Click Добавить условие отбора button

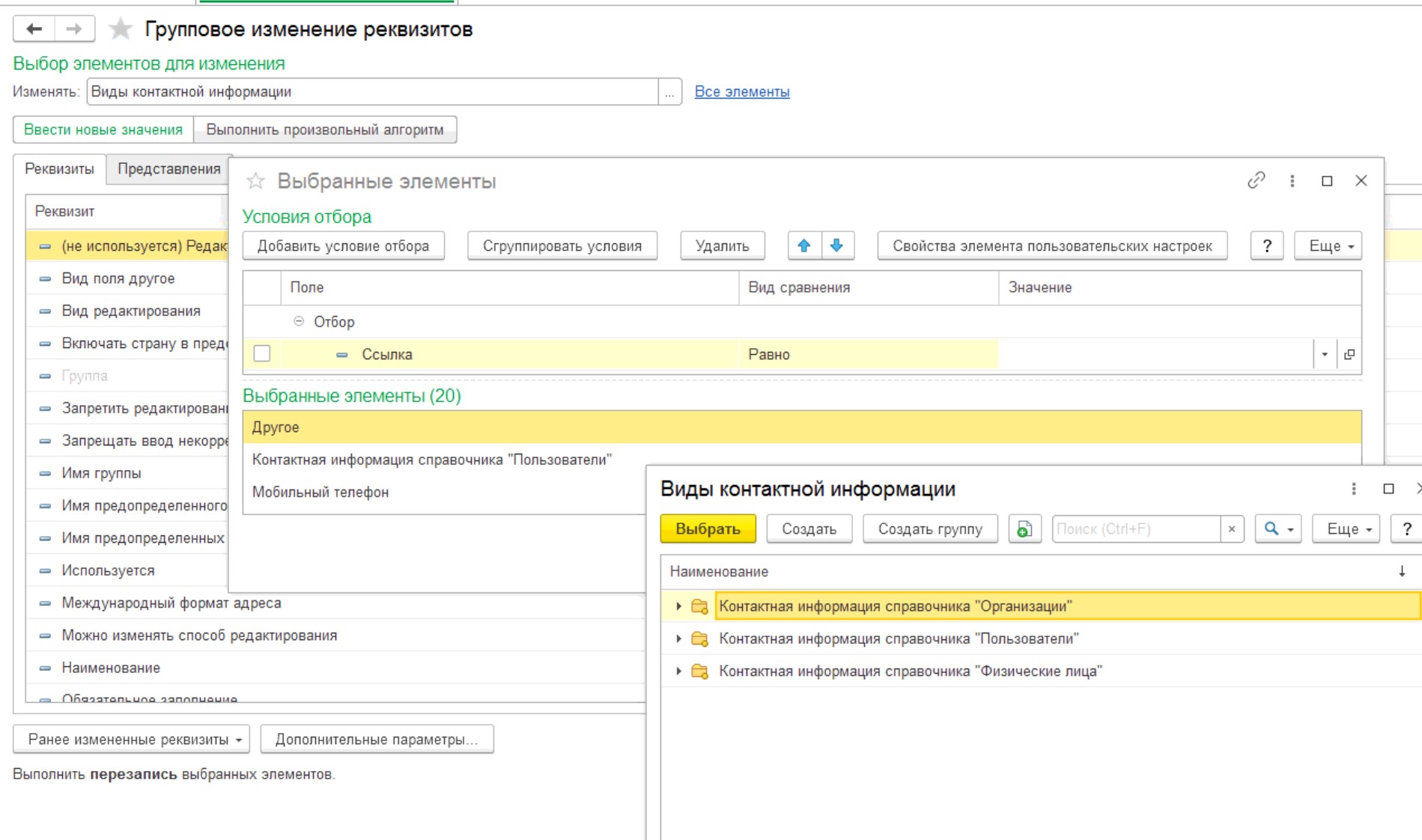(x=344, y=246)
